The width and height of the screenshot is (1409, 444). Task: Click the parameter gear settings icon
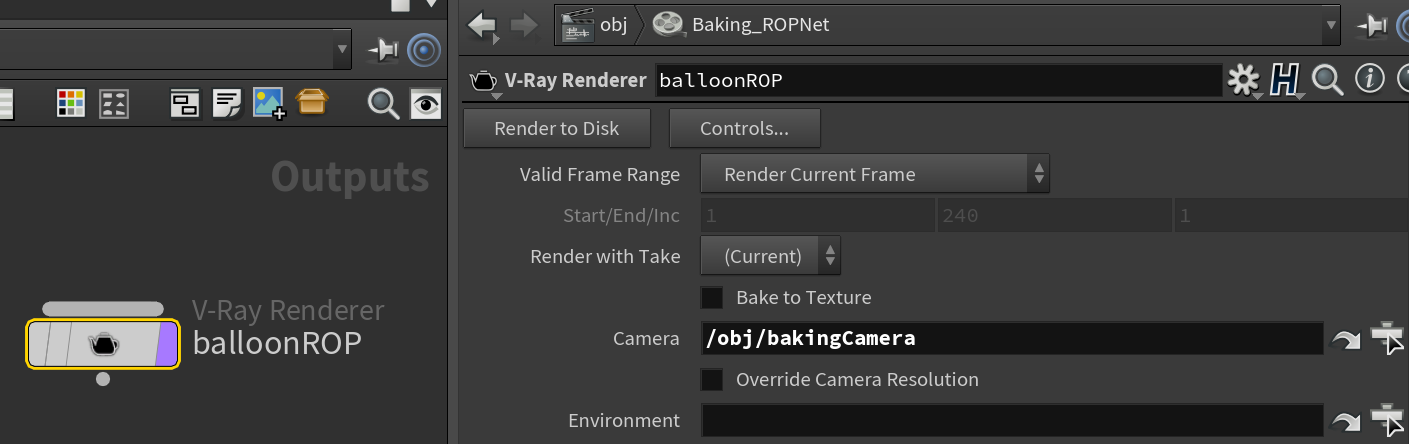click(1243, 80)
